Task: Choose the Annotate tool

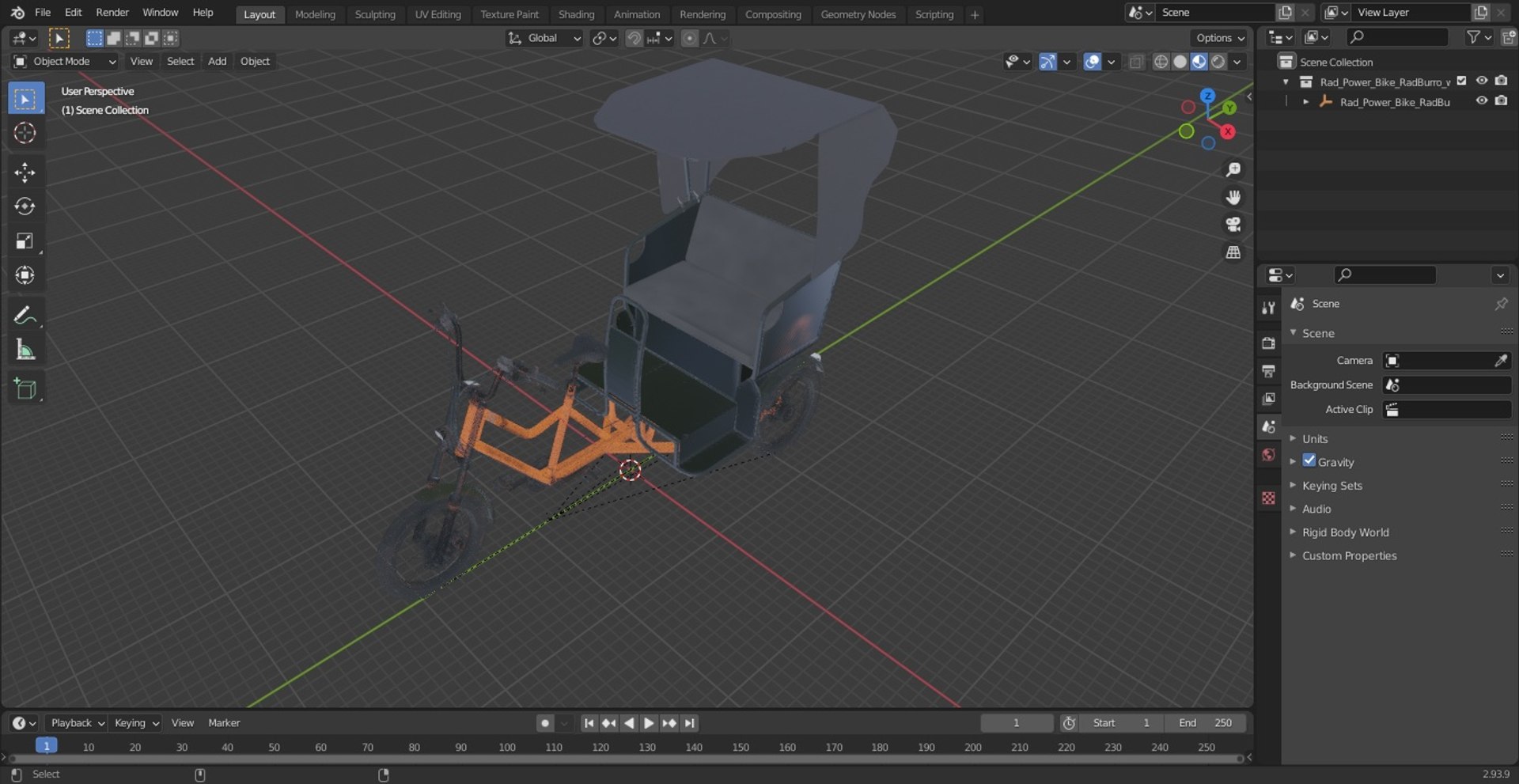Action: pyautogui.click(x=25, y=316)
